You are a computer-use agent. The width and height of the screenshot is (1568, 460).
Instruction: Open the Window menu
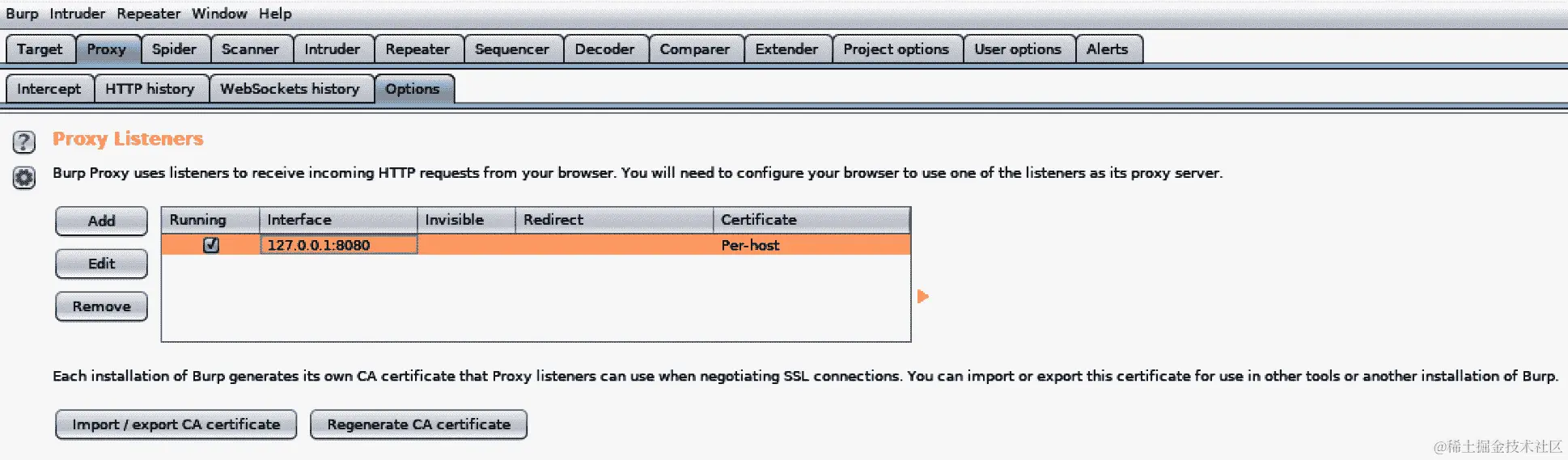219,14
